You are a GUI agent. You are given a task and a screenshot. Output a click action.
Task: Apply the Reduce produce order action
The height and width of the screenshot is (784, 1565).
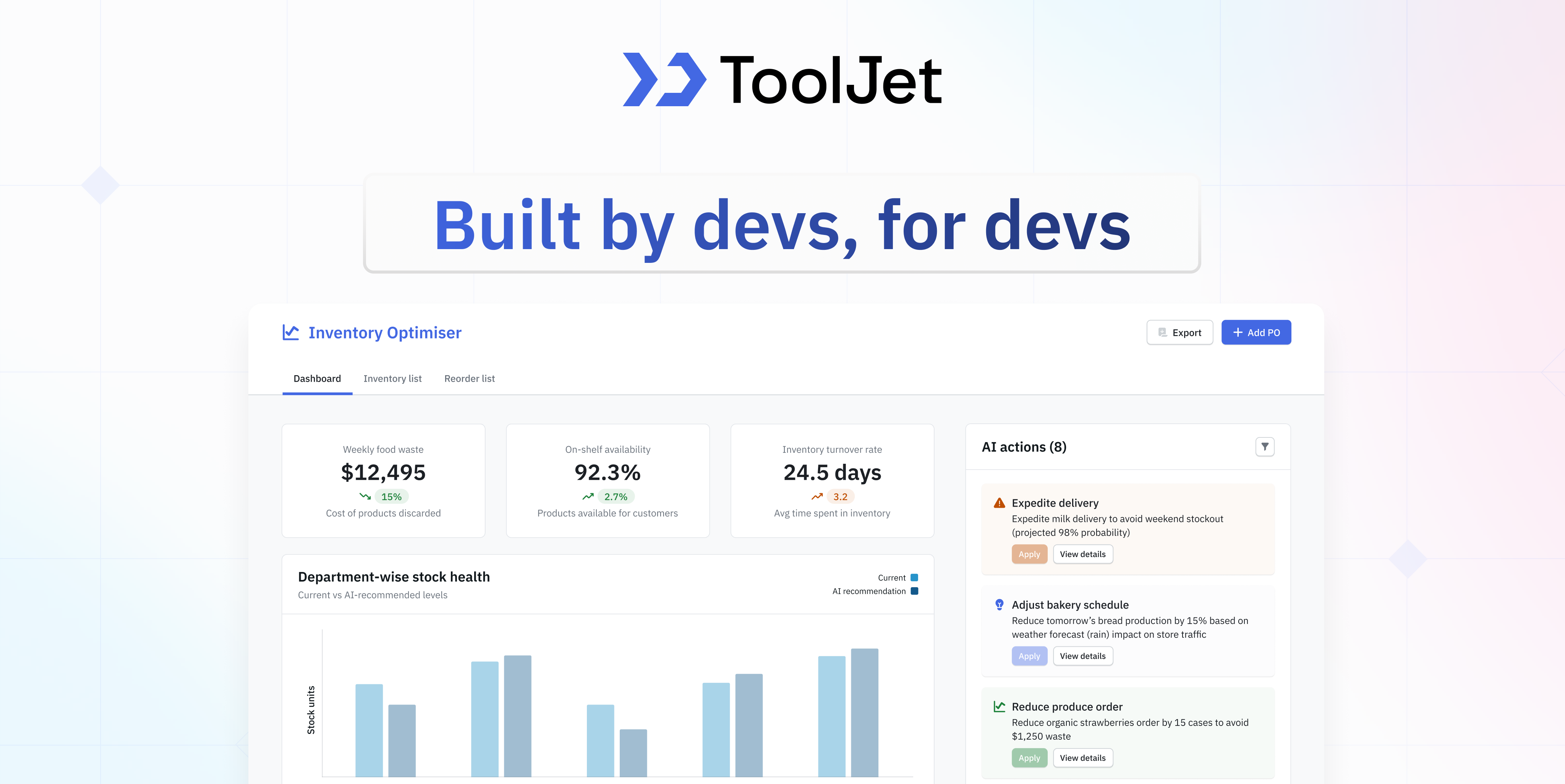1029,757
